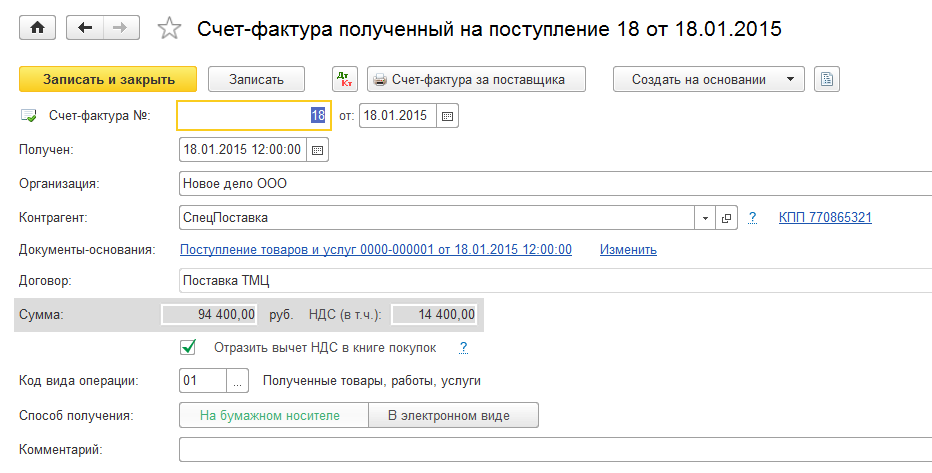Open the Контрагент record via open icon

click(727, 217)
